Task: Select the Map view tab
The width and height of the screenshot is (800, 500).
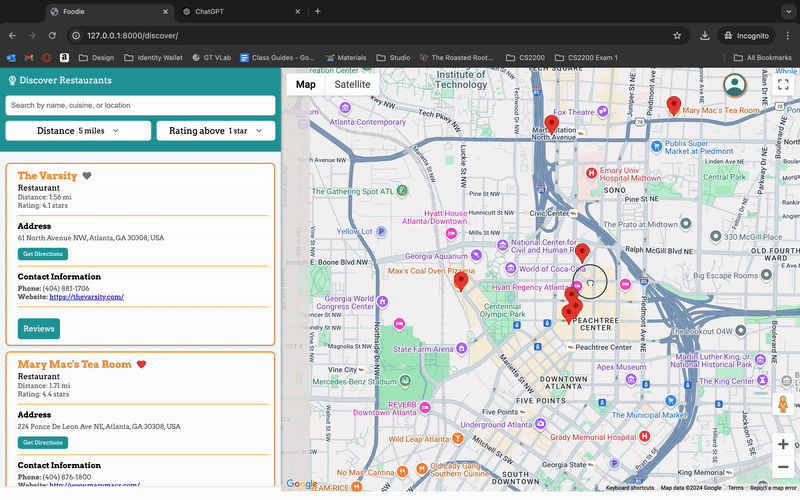Action: [306, 84]
